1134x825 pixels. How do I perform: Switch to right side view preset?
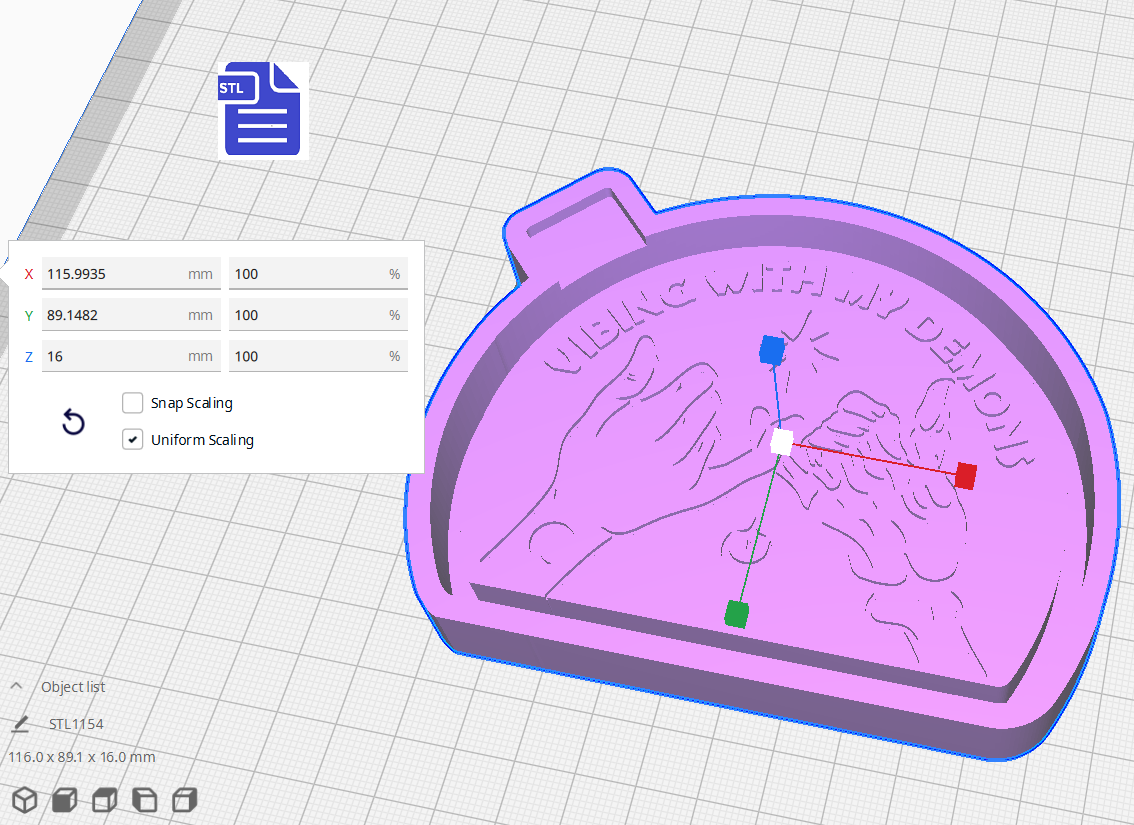pos(184,800)
